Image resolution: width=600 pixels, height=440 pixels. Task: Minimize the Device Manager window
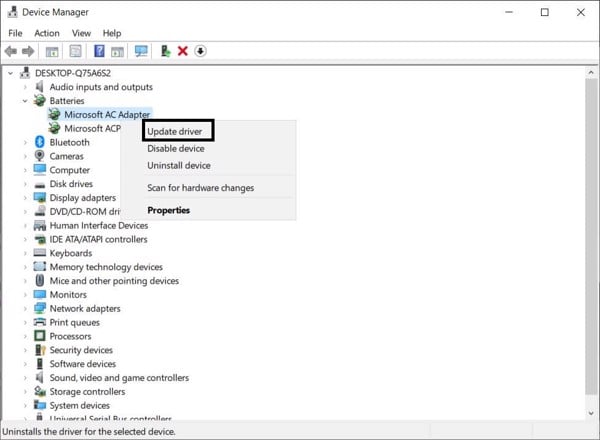pos(509,12)
